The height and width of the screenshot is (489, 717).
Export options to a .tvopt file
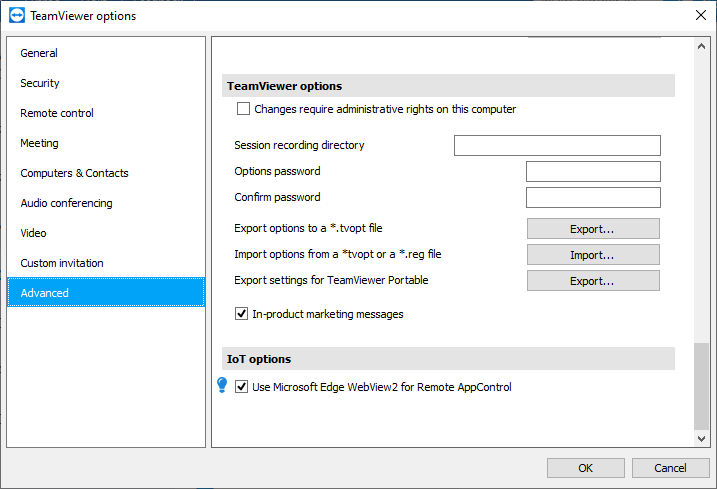(593, 229)
